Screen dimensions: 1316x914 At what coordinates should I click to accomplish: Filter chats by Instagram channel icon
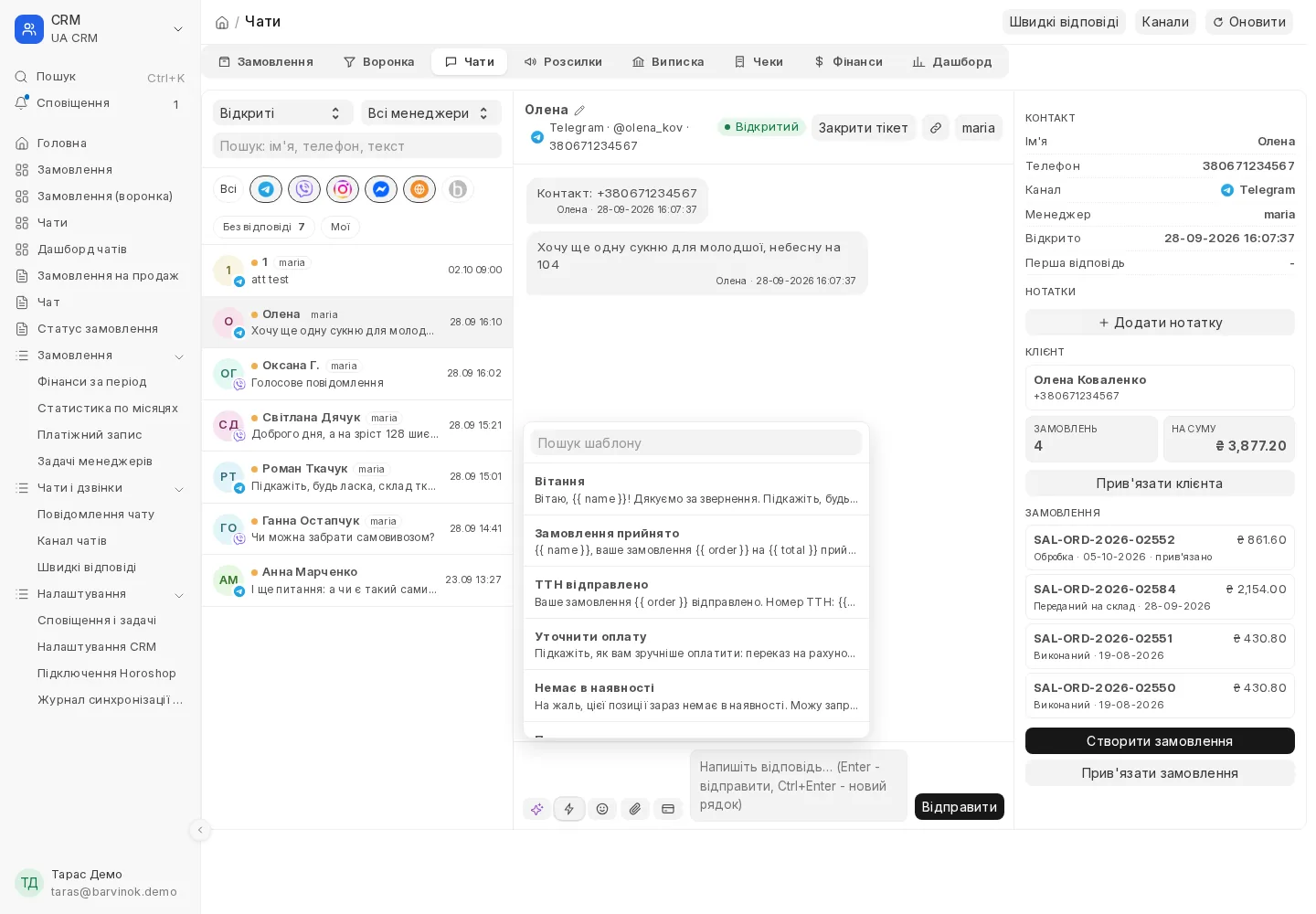pyautogui.click(x=343, y=189)
